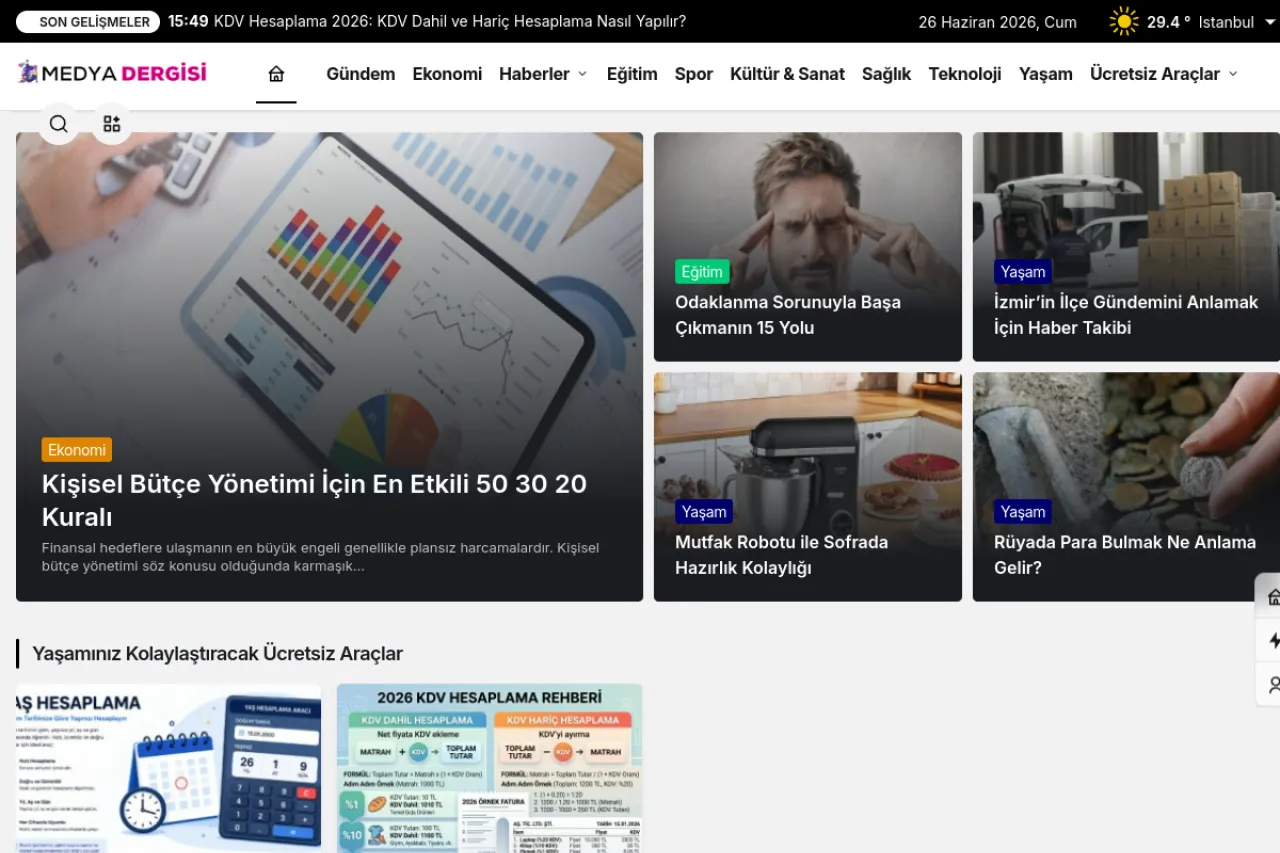This screenshot has height=853, width=1280.
Task: Click the 2026 KDV Hesaplama Rehberi thumbnail
Action: coord(489,768)
